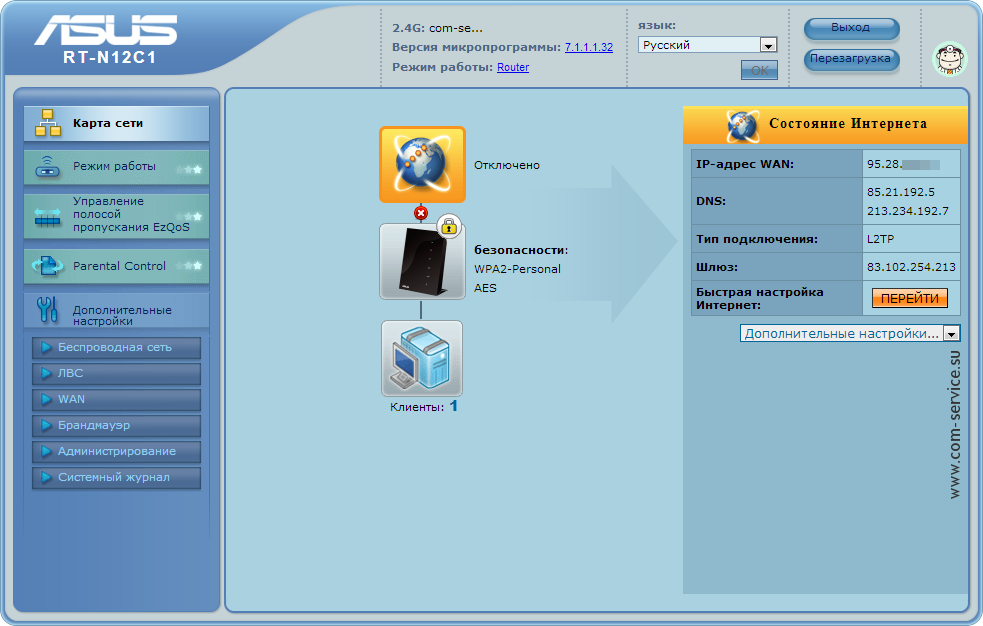983x626 pixels.
Task: Click the Internet globe status icon
Action: click(422, 164)
